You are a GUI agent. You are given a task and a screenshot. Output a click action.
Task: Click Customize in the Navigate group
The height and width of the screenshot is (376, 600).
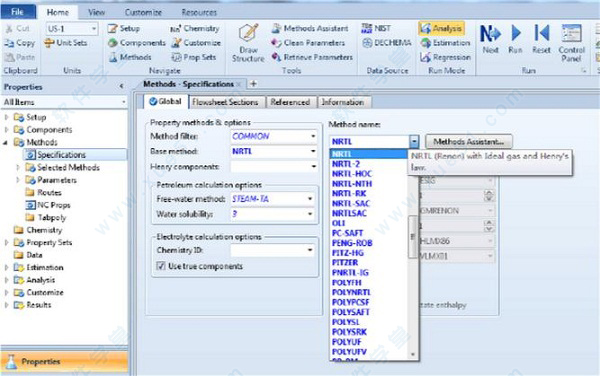(x=196, y=43)
